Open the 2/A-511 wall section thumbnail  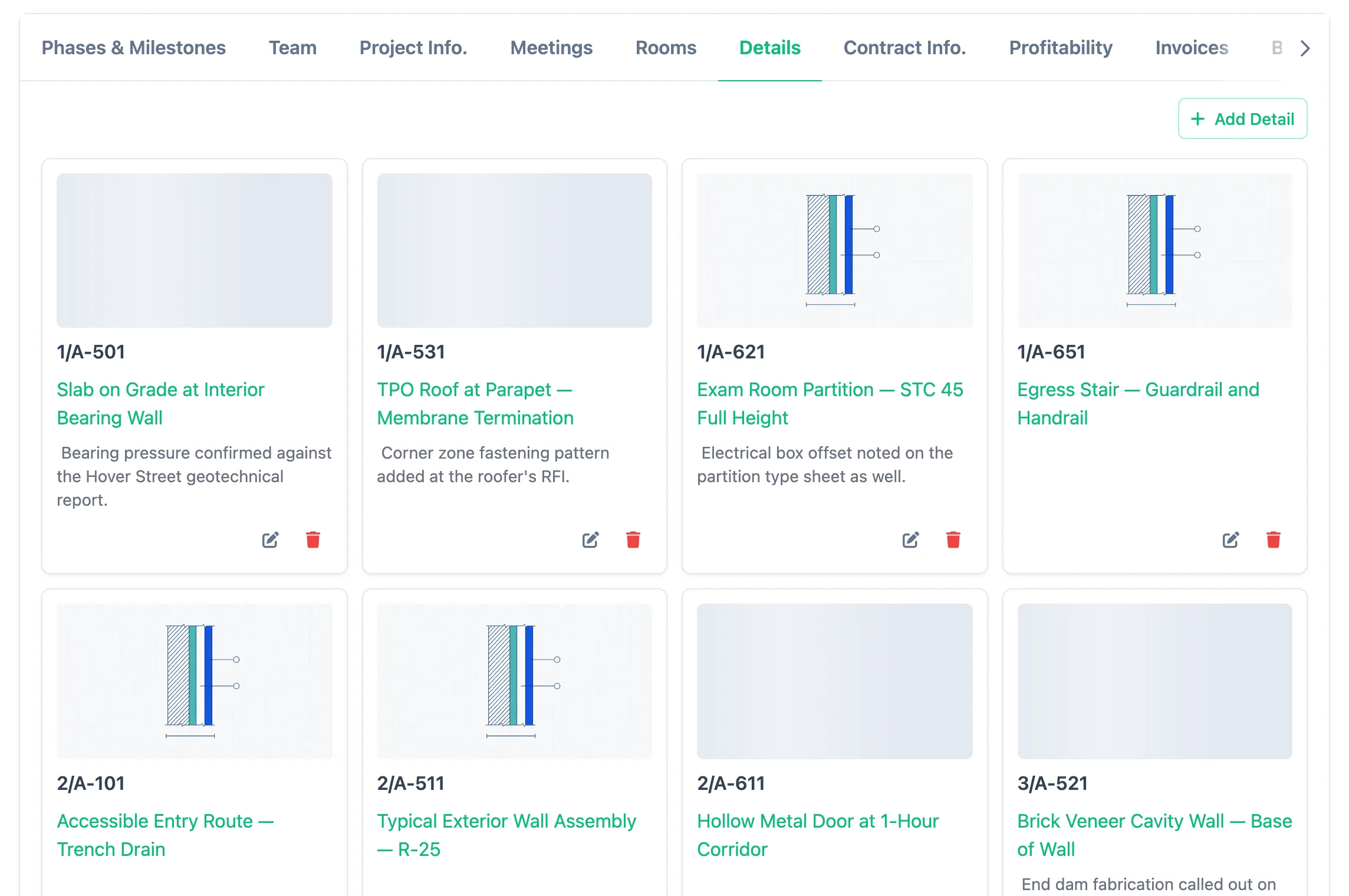click(x=515, y=681)
